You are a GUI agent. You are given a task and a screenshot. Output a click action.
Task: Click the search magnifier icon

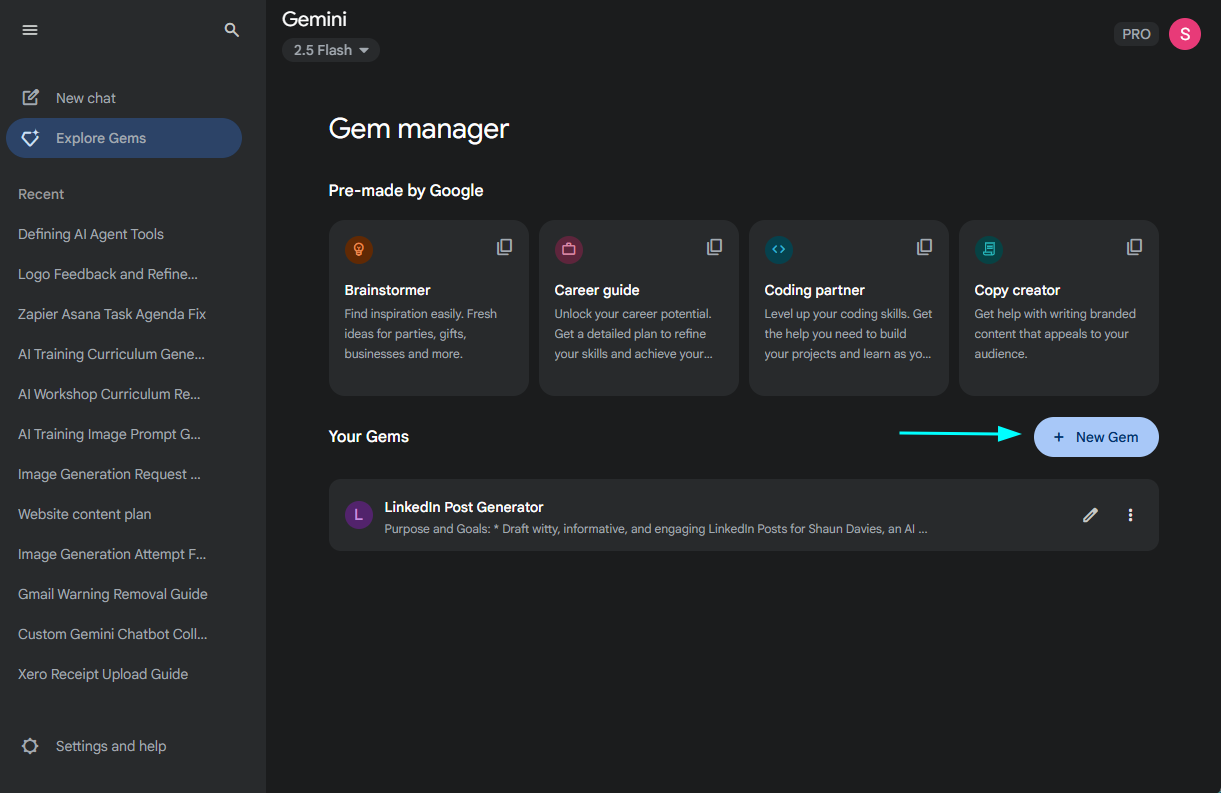tap(232, 30)
